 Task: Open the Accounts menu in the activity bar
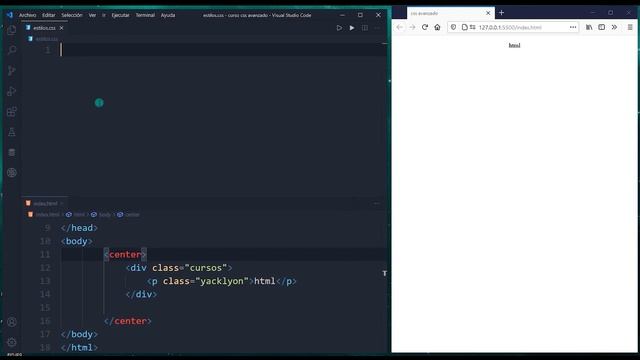pyautogui.click(x=12, y=322)
